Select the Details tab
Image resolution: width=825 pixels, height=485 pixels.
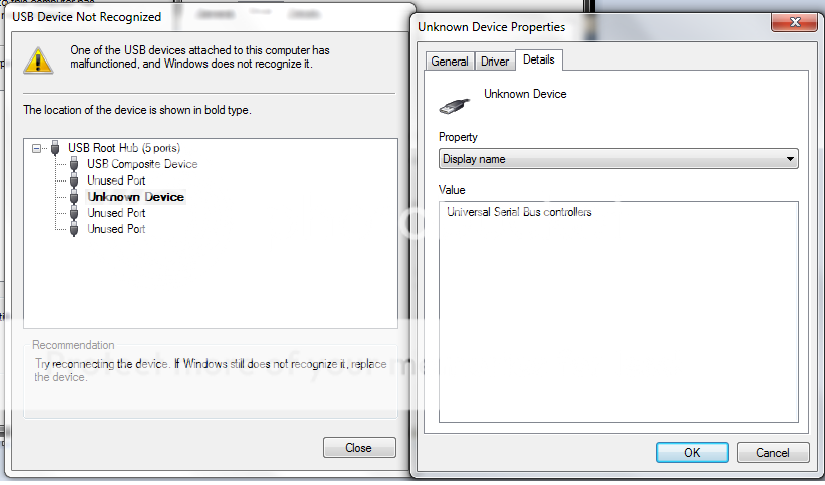[538, 60]
